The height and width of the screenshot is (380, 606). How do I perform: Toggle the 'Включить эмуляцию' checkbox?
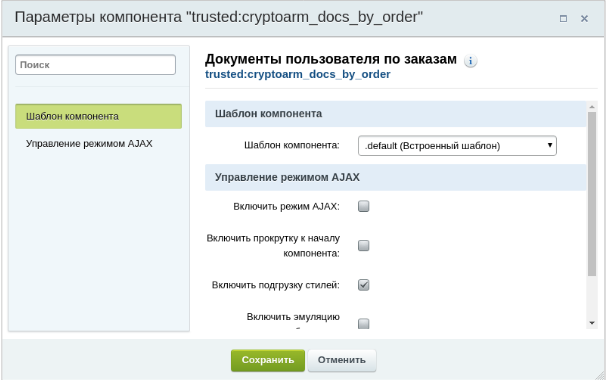tap(363, 324)
